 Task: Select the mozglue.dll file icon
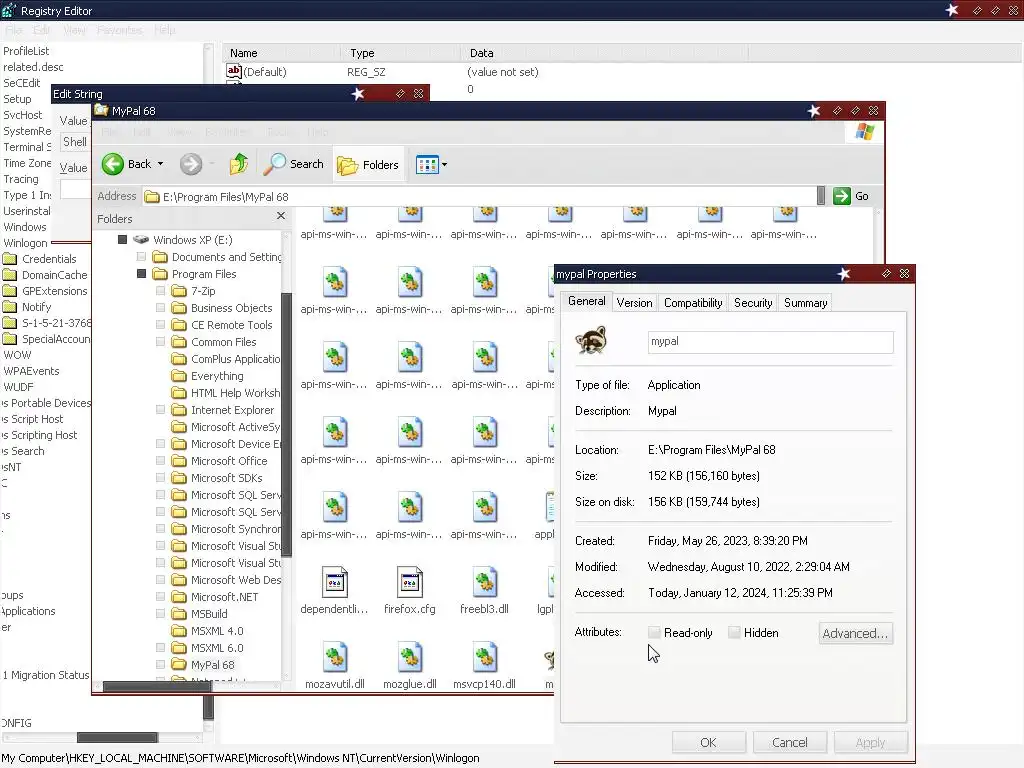pyautogui.click(x=409, y=657)
